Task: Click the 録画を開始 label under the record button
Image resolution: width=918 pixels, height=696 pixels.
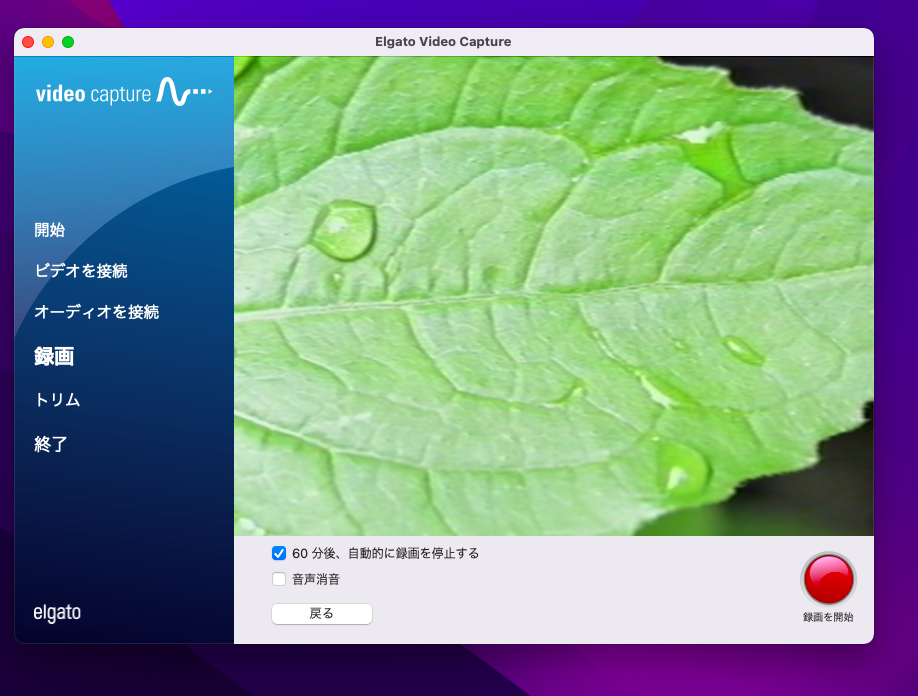Action: 828,617
